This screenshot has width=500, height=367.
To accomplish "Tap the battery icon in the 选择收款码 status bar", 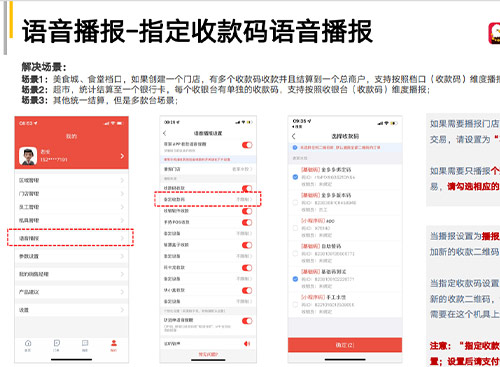I will pyautogui.click(x=394, y=123).
